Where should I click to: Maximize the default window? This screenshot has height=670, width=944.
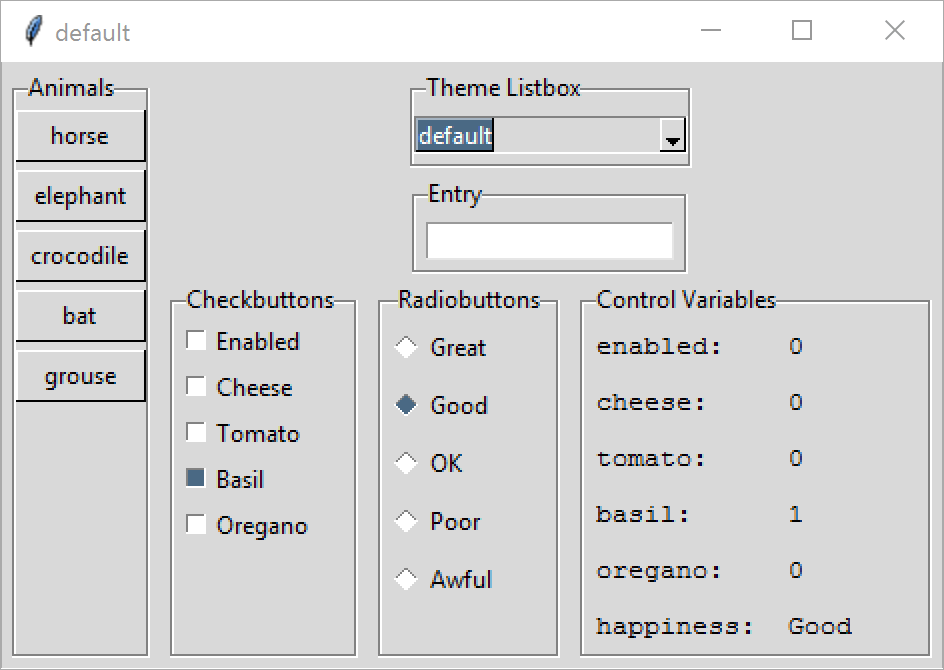801,30
